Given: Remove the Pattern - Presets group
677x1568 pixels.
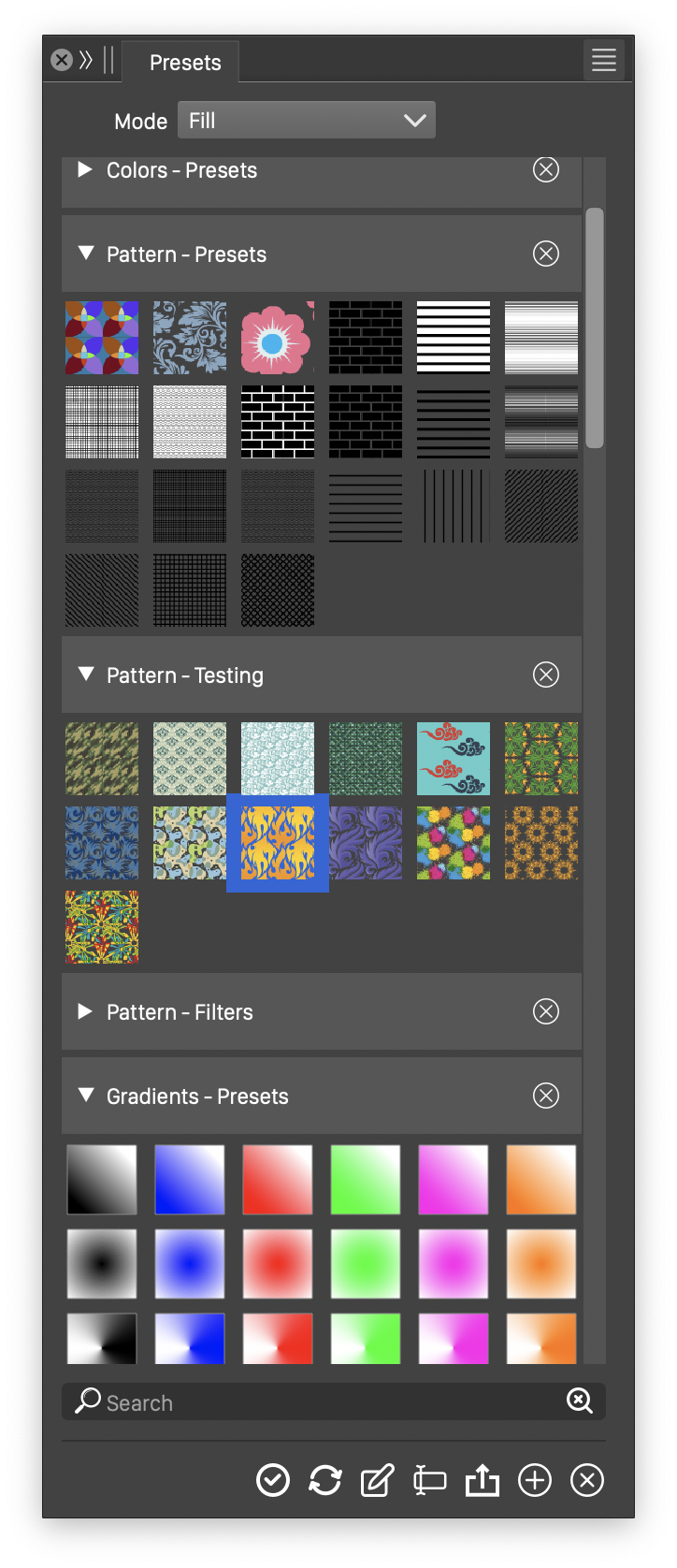Looking at the screenshot, I should [x=546, y=254].
